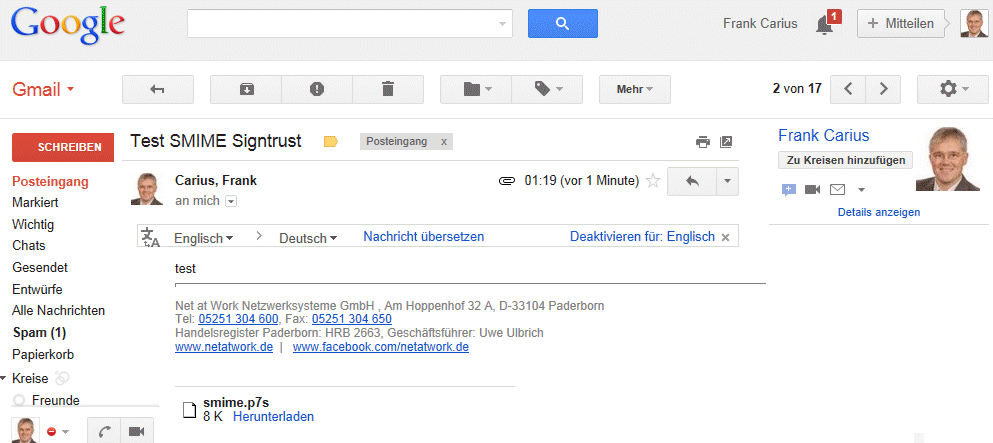Print all with printer icon
Image resolution: width=993 pixels, height=443 pixels.
pyautogui.click(x=703, y=142)
